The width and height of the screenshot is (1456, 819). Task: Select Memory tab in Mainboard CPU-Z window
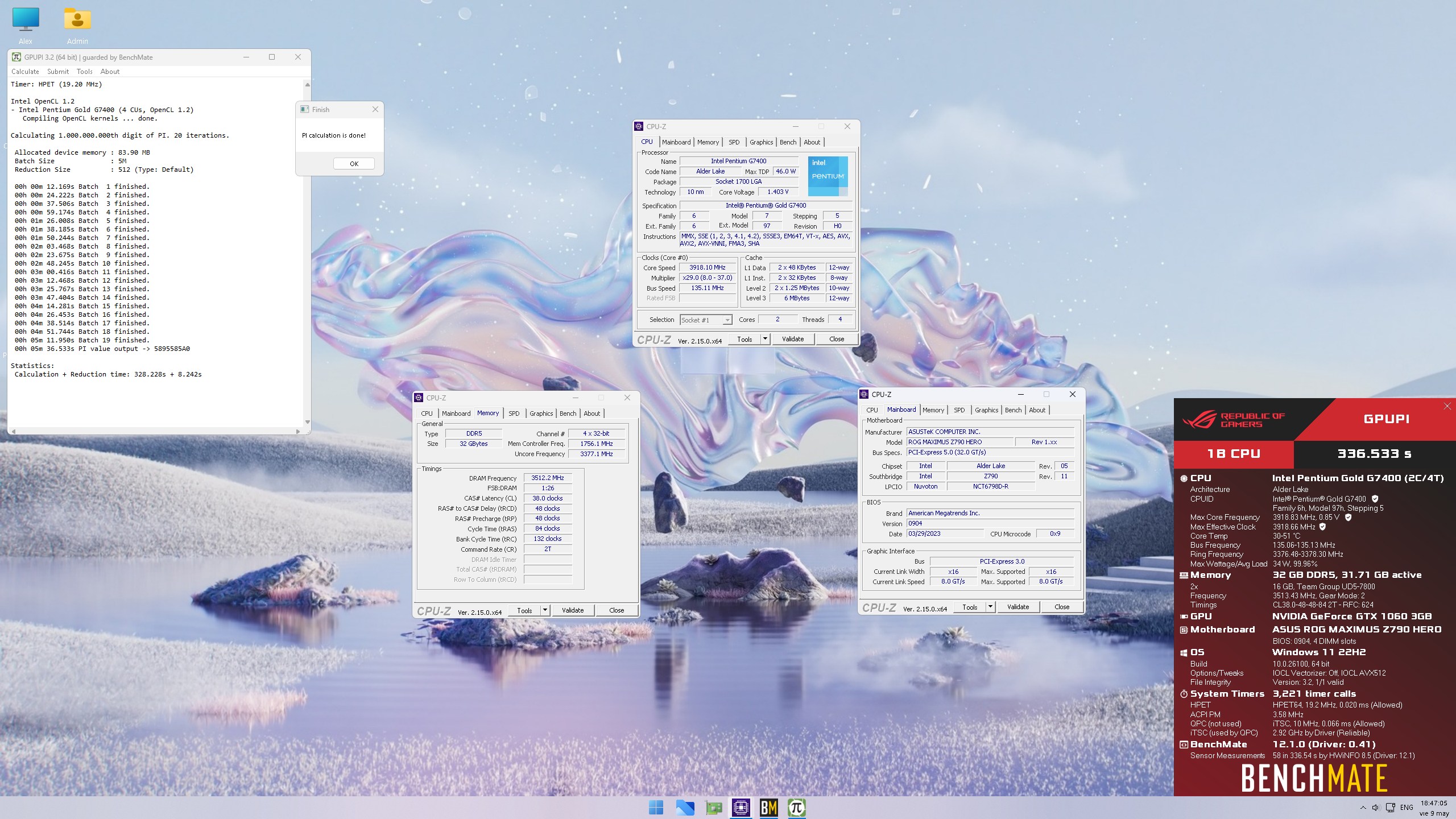coord(933,410)
